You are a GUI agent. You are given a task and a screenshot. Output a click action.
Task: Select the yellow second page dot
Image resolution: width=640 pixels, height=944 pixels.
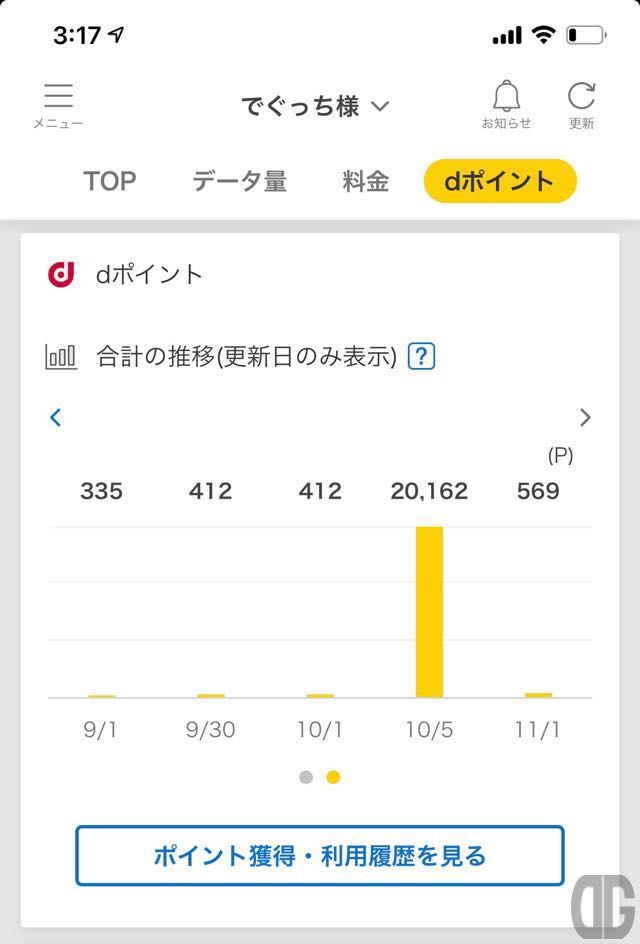(x=333, y=777)
